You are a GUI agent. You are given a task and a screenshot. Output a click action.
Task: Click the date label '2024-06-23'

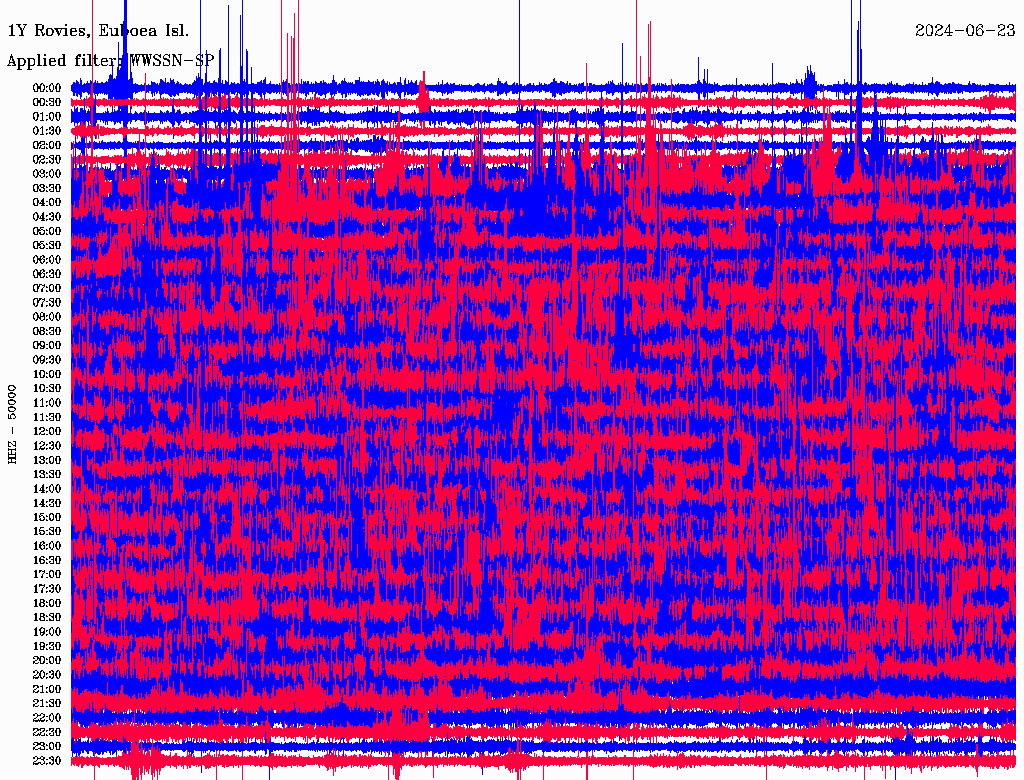coord(965,31)
